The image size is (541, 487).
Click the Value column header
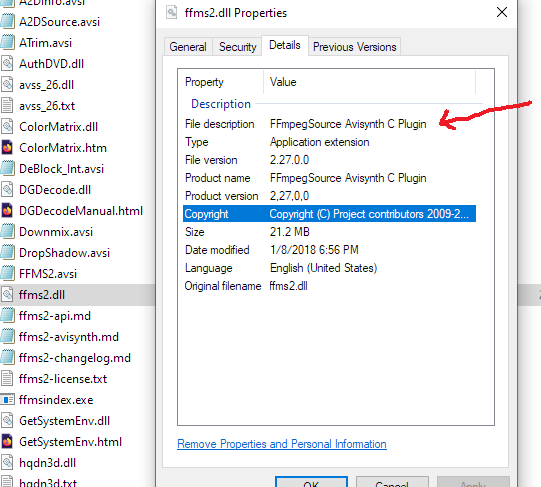369,82
